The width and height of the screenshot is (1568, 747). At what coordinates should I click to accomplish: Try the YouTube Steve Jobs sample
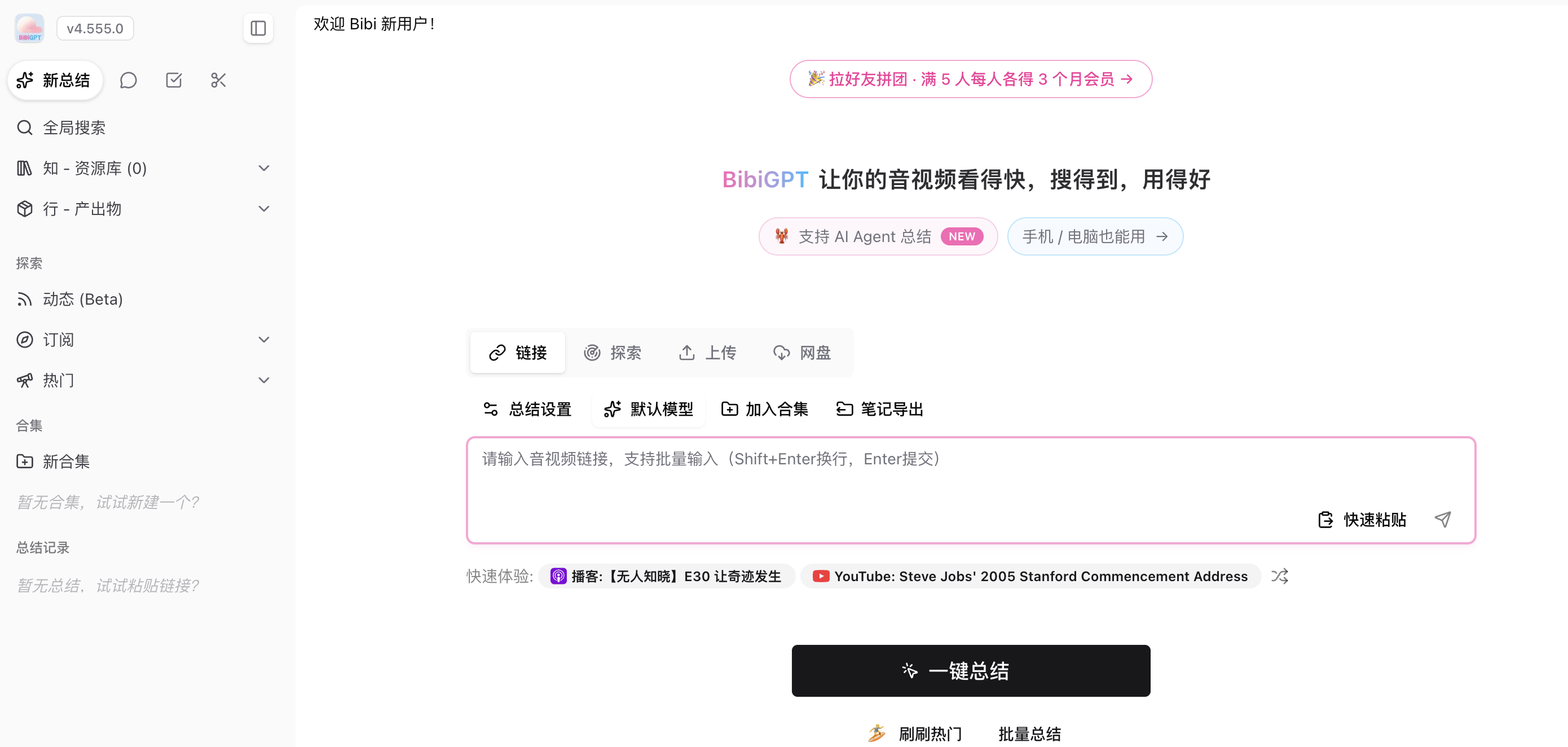click(x=1030, y=576)
